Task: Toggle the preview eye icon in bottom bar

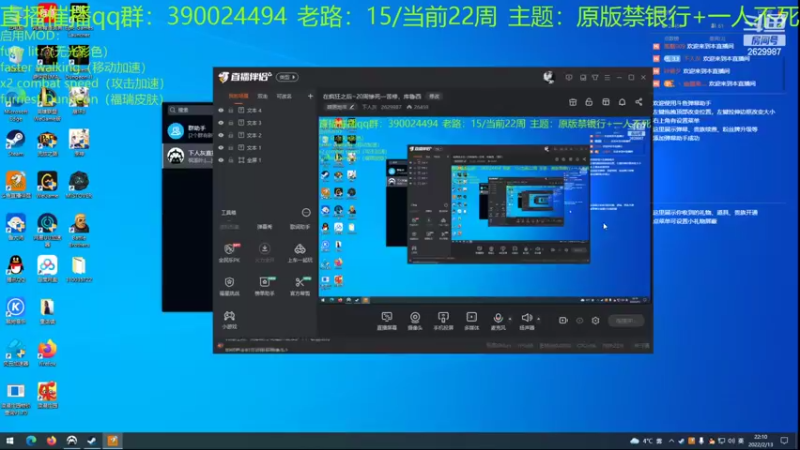Action: (580, 320)
